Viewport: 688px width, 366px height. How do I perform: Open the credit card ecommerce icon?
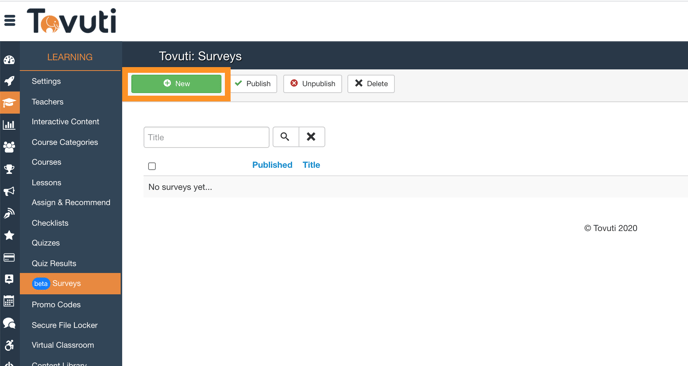[x=9, y=257]
